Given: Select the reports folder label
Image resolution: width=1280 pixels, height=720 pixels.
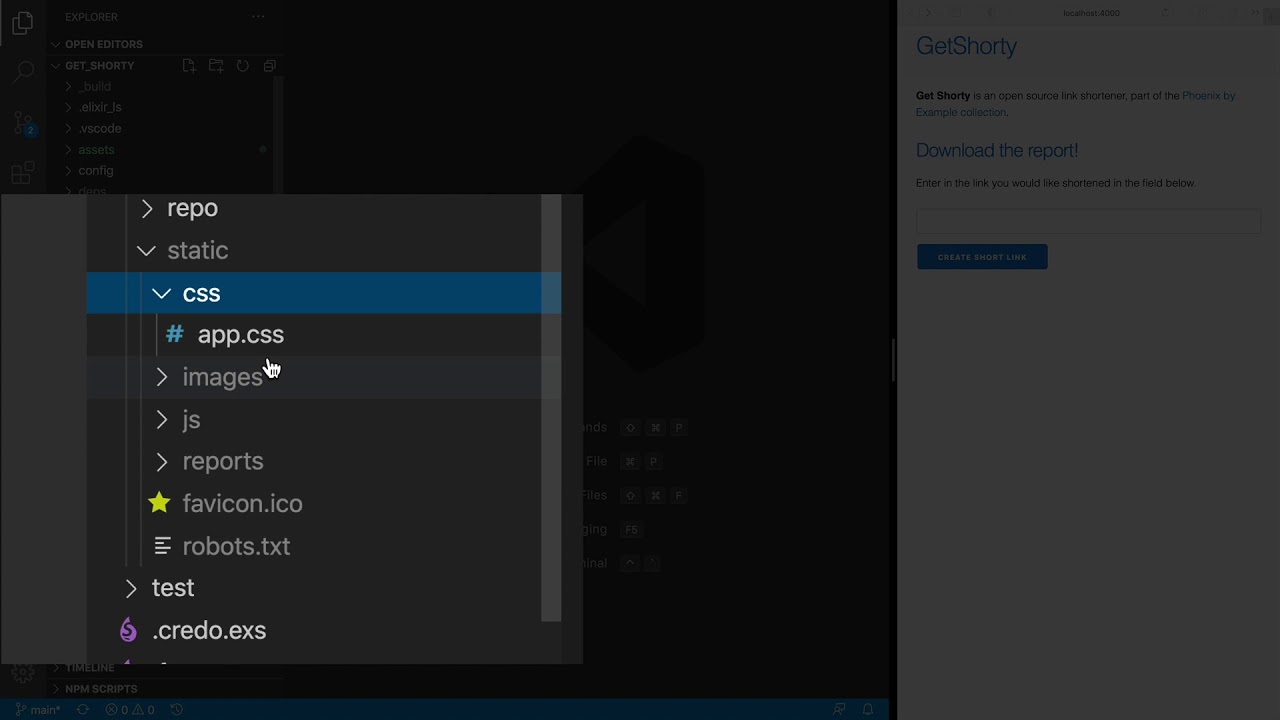Looking at the screenshot, I should (x=223, y=462).
